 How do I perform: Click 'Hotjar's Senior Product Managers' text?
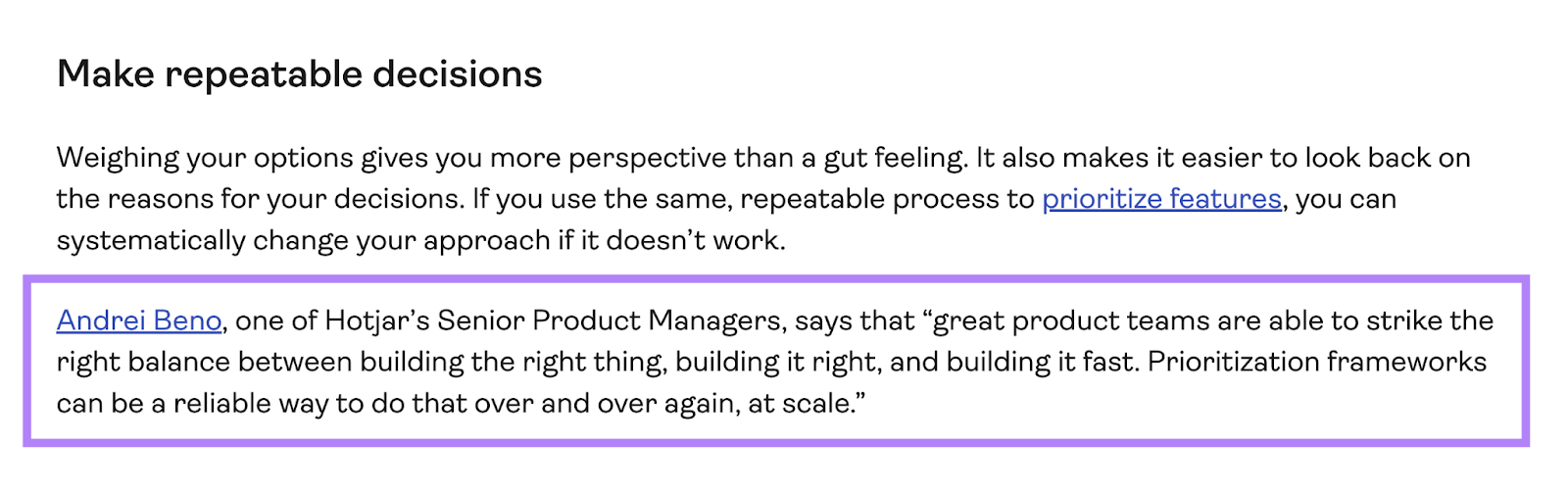(554, 320)
